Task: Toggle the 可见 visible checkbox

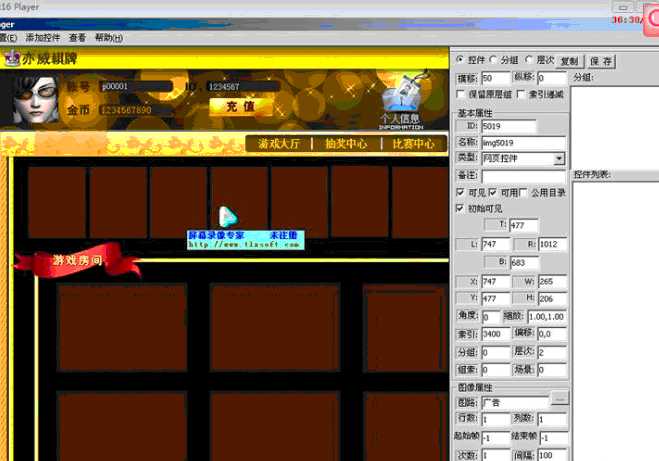Action: 460,192
